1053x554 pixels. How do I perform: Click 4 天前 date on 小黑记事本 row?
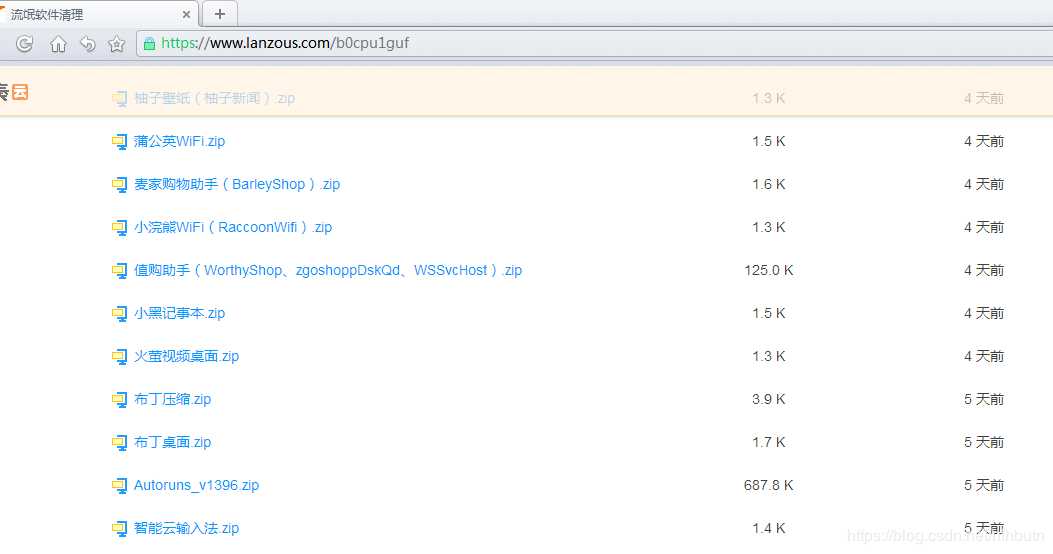(984, 313)
